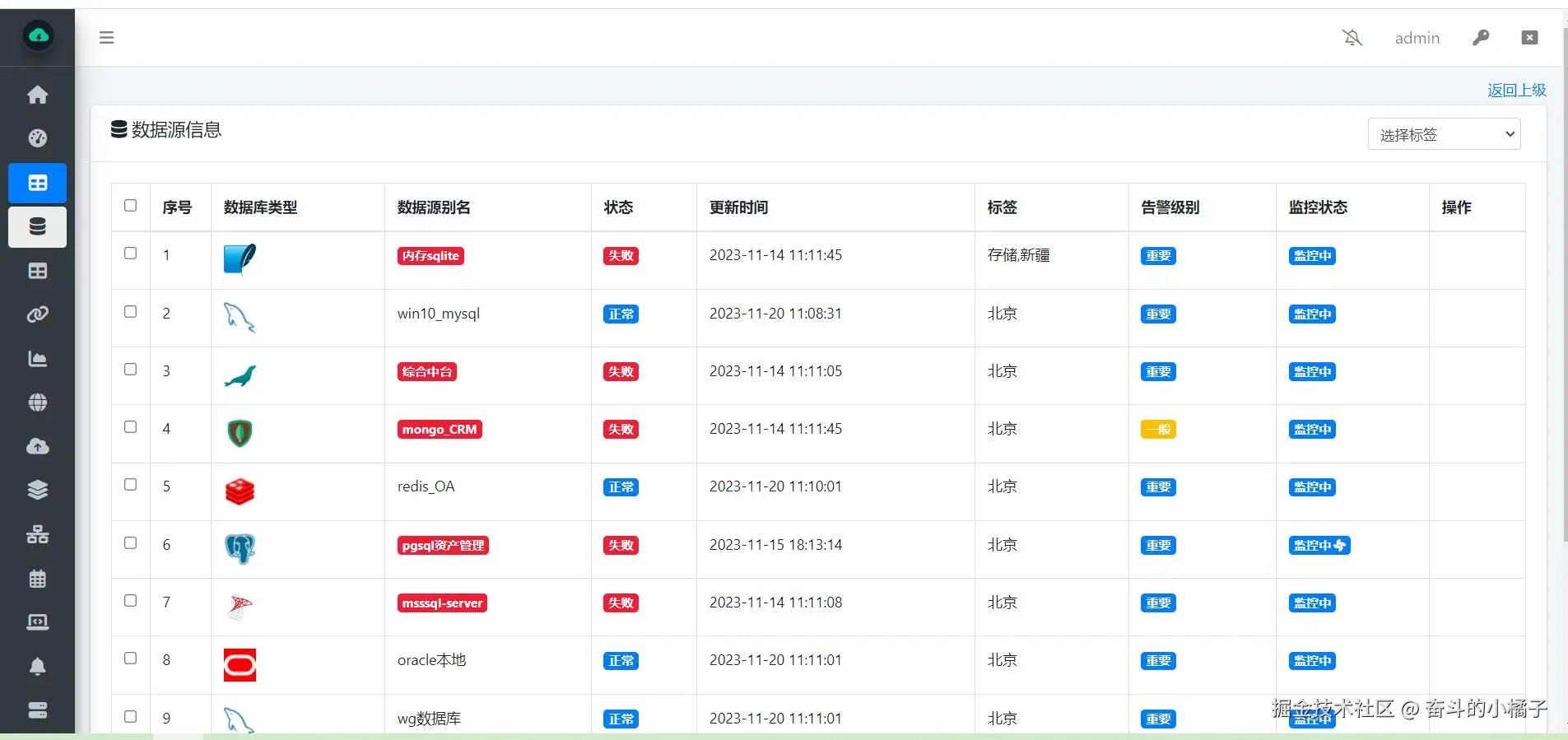1568x740 pixels.
Task: Check the checkbox for 综合中台 row
Action: (x=130, y=370)
